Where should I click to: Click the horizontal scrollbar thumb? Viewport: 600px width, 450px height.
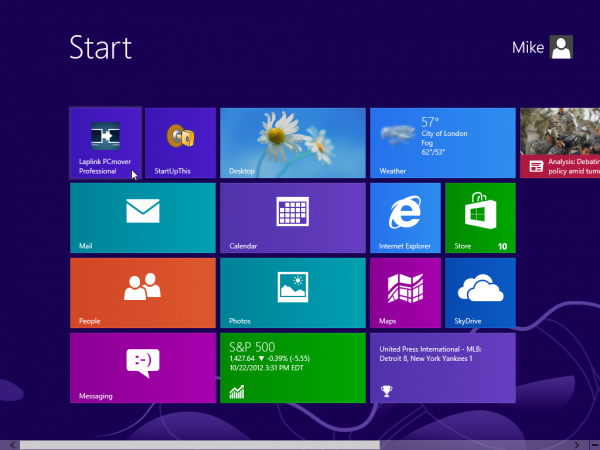click(x=200, y=445)
